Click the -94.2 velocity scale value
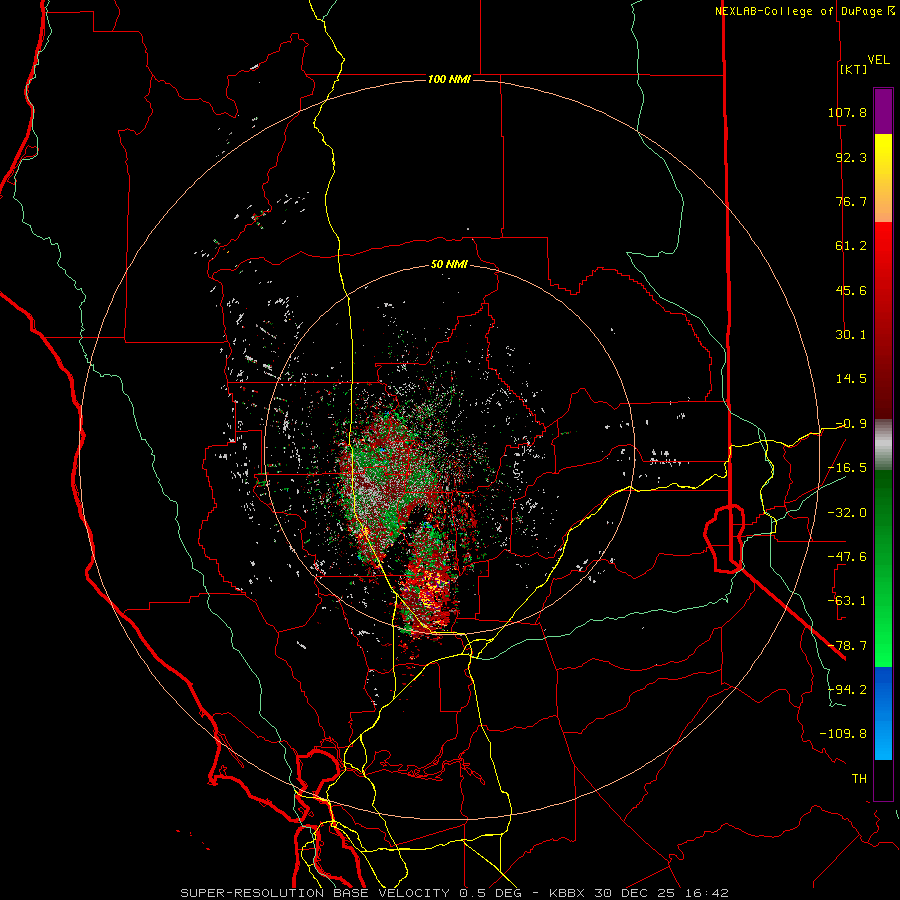The image size is (900, 900). (847, 690)
